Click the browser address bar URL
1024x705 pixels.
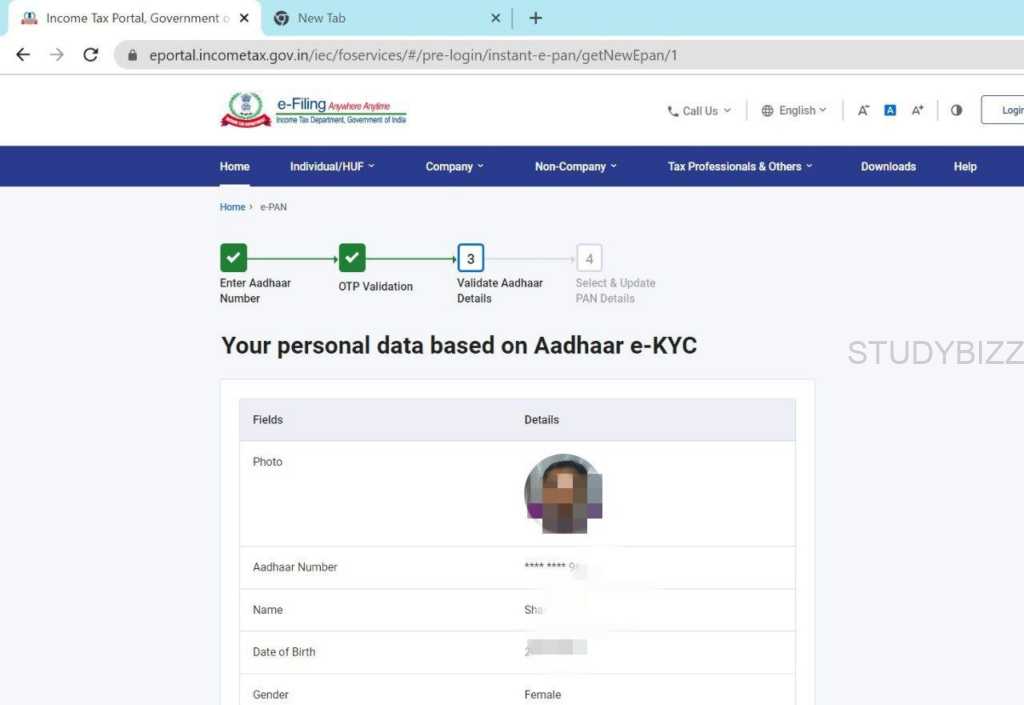pos(413,55)
